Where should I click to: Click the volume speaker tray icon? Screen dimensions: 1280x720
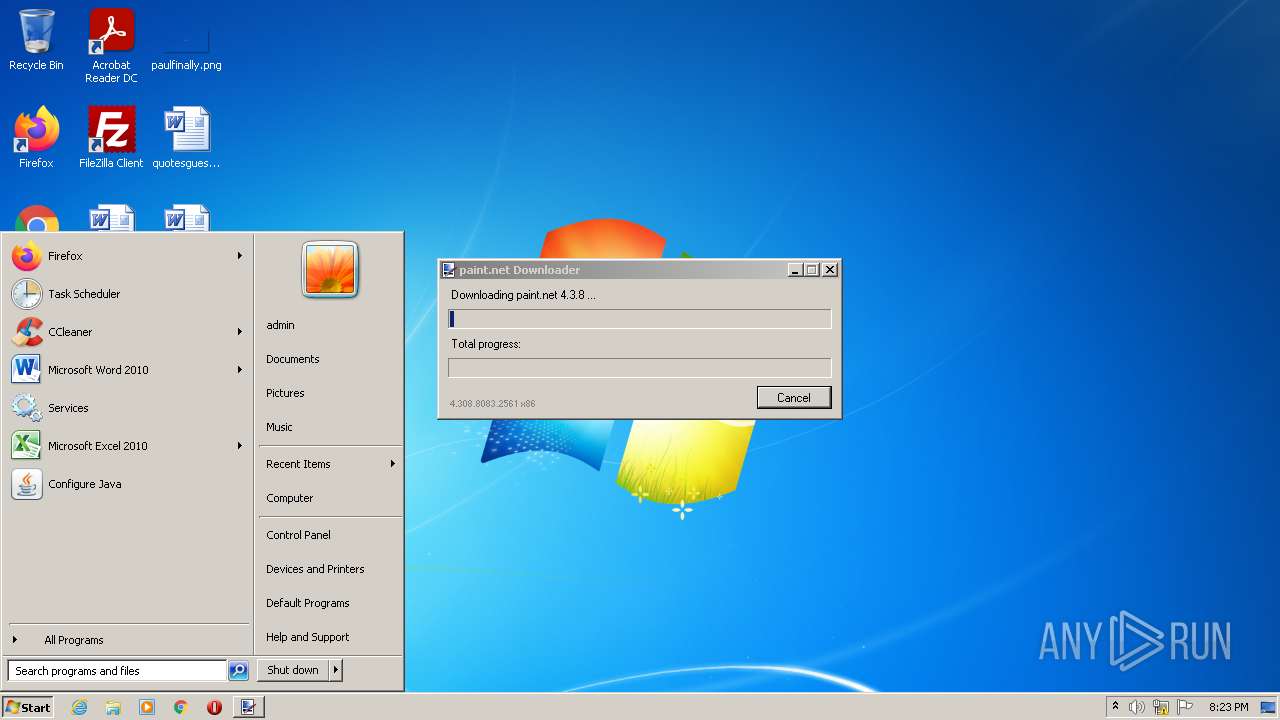point(1137,707)
